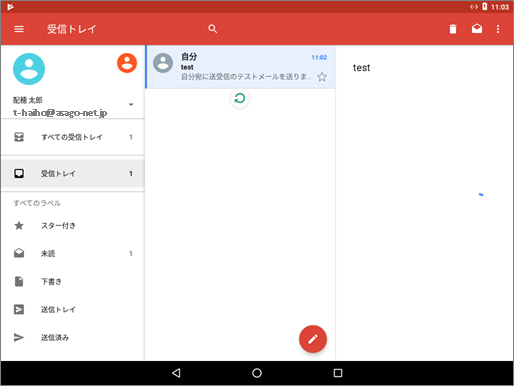This screenshot has width=514, height=386.
Task: Star the test email from 自分
Action: [x=322, y=77]
